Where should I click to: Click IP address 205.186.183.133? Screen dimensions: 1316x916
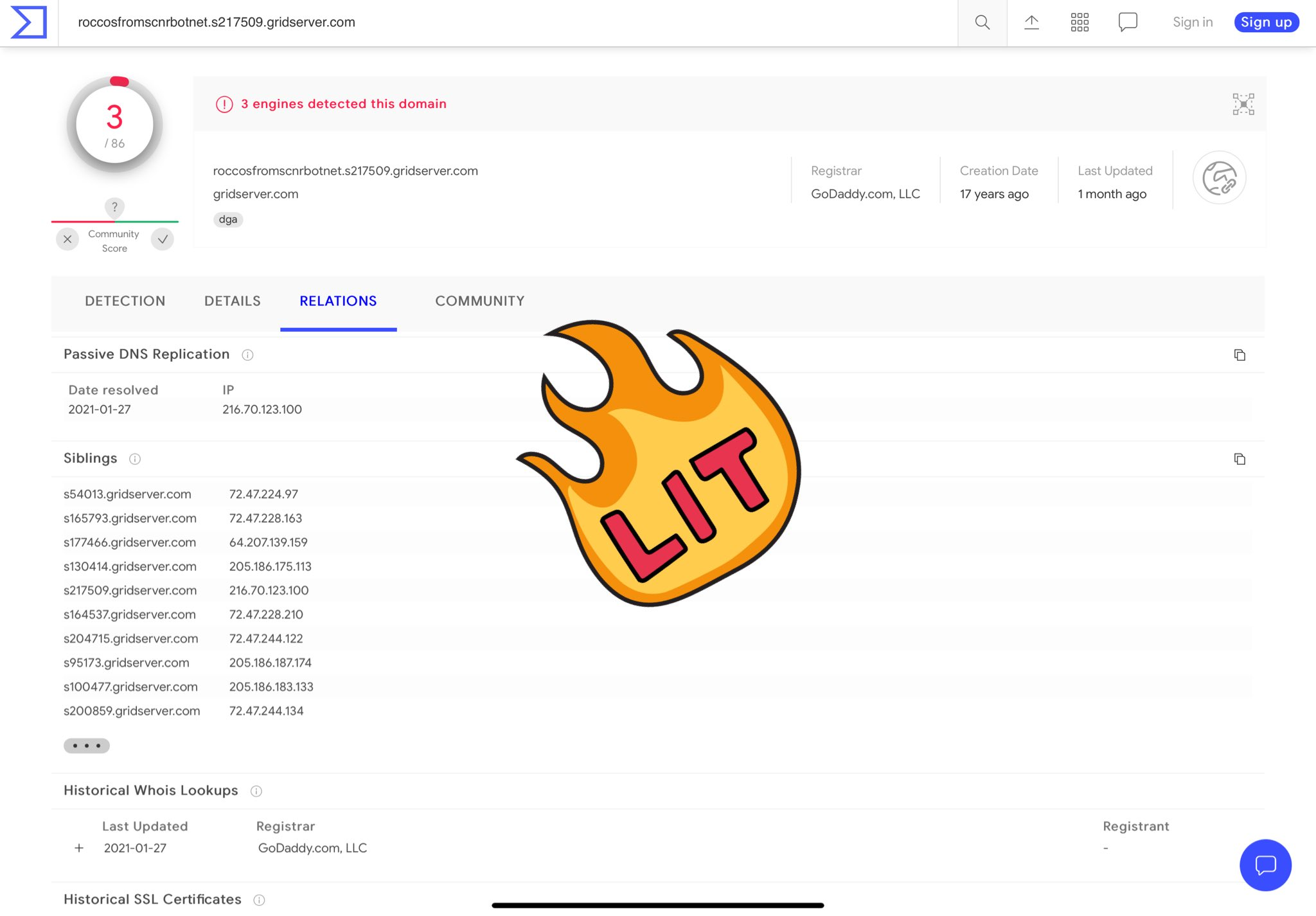[271, 687]
